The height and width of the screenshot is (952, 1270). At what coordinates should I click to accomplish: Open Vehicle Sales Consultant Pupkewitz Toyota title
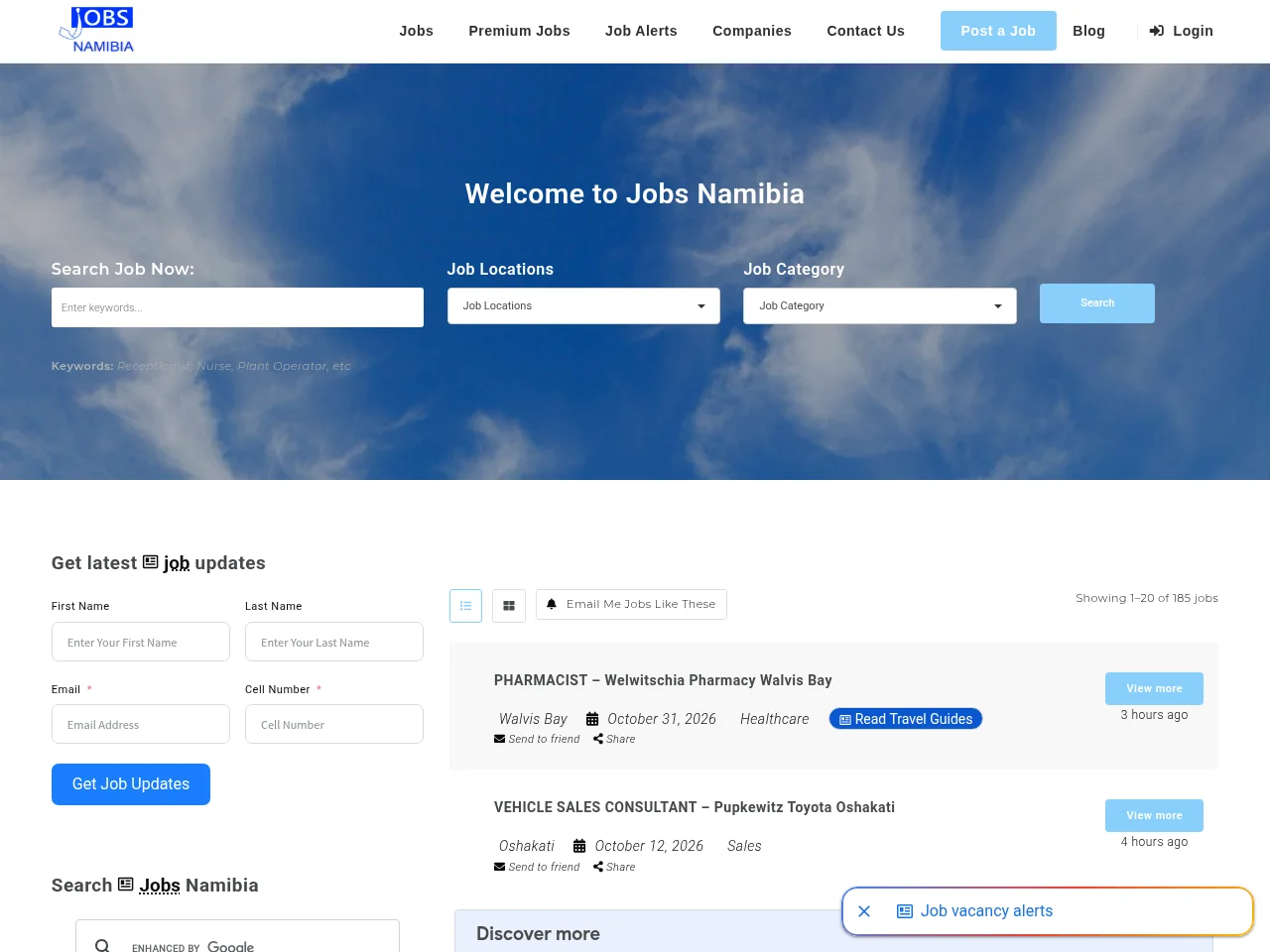click(695, 807)
